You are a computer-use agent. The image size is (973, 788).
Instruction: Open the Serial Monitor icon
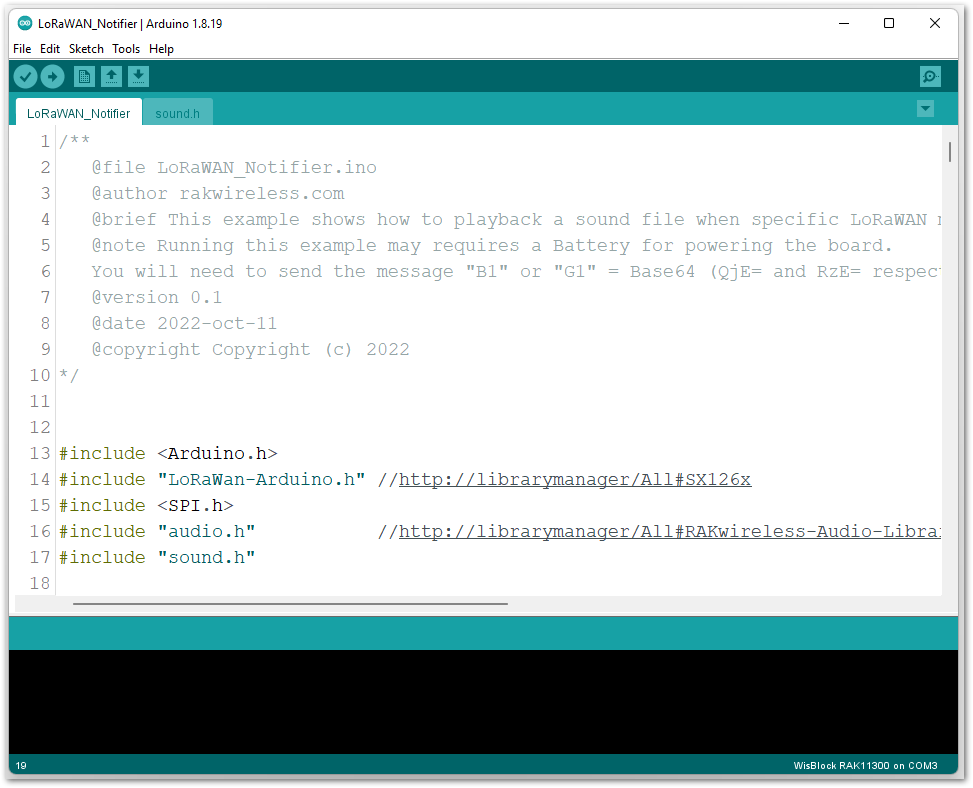(930, 77)
